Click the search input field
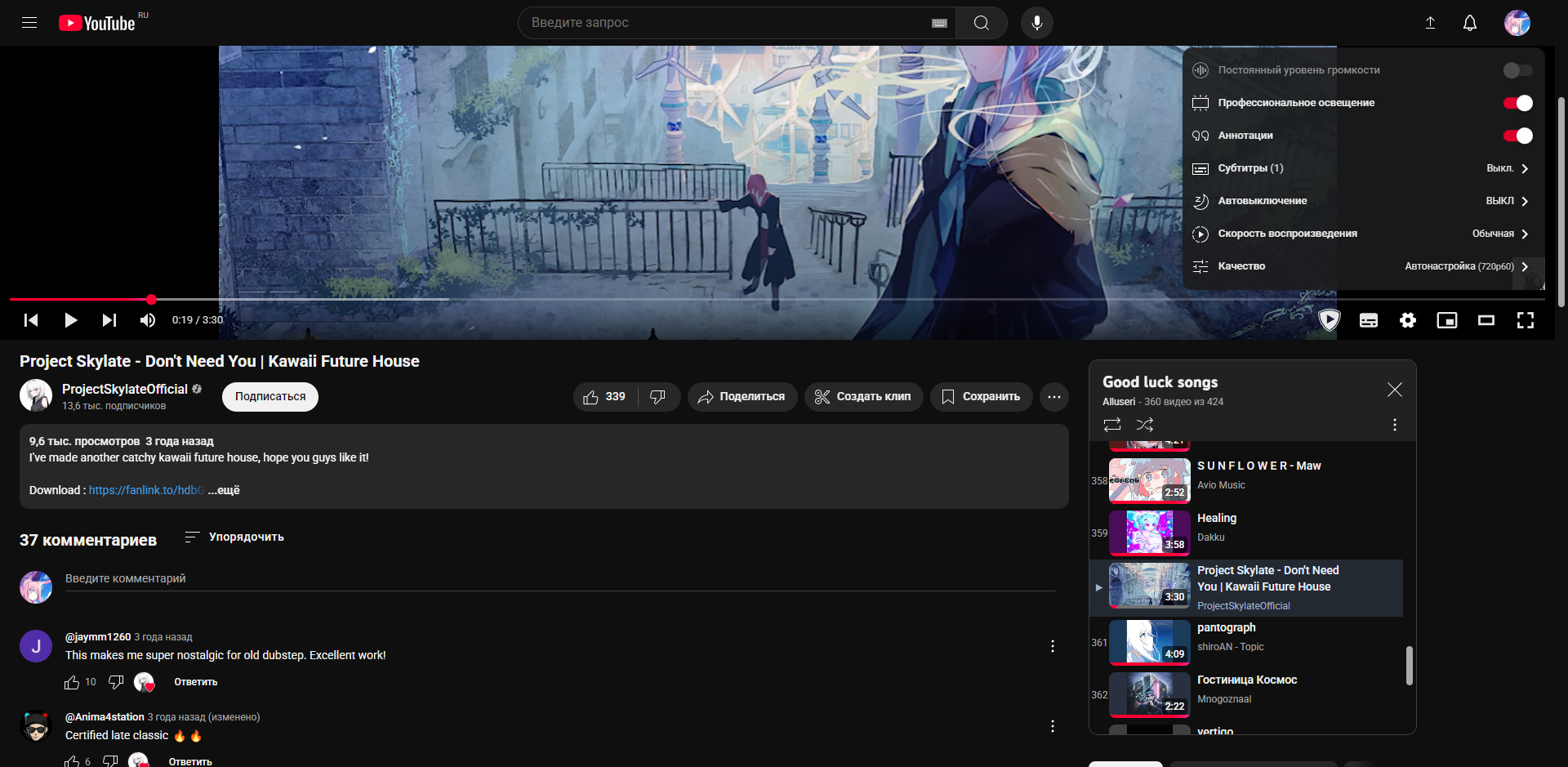Image resolution: width=1568 pixels, height=767 pixels. 727,23
